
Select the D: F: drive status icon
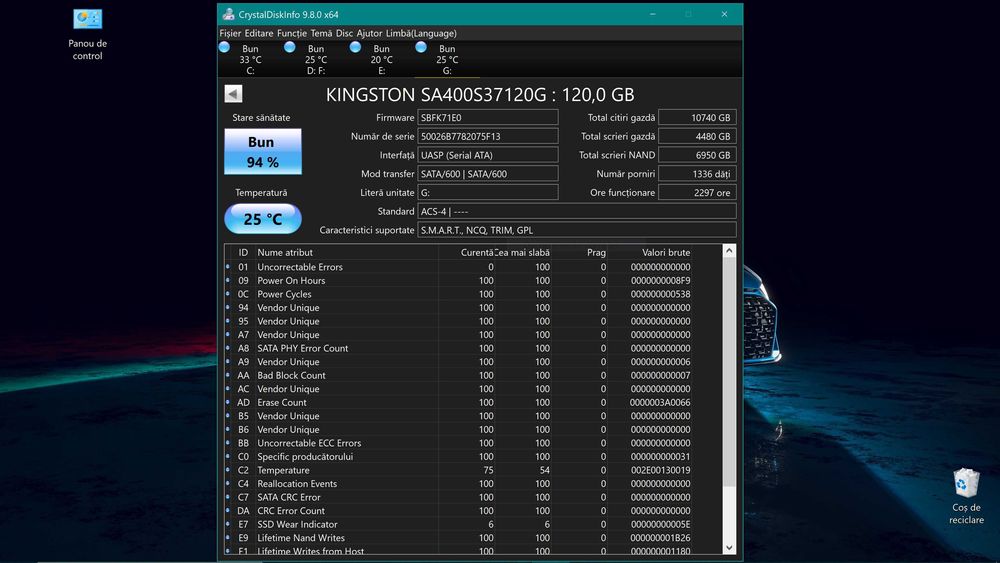tap(290, 47)
